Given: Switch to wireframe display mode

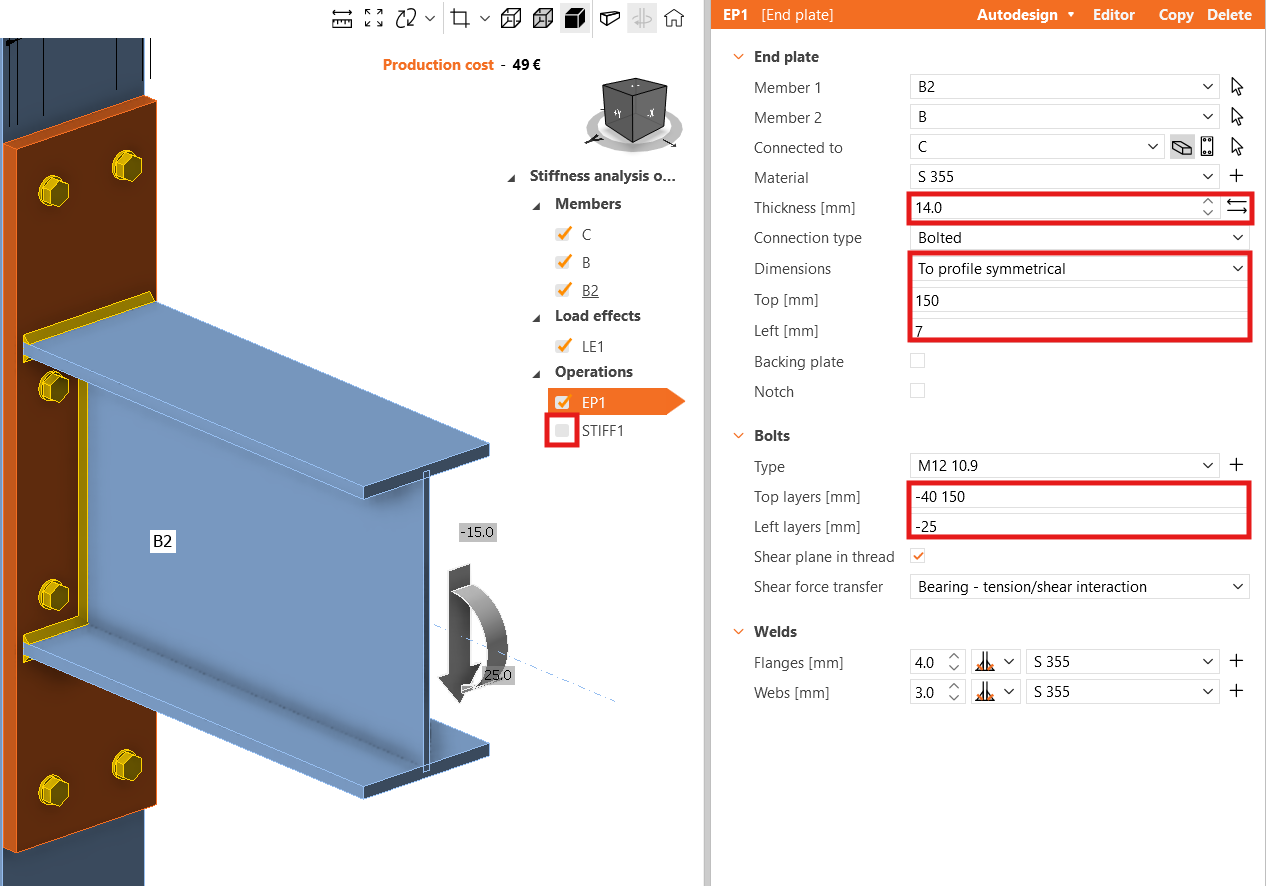Looking at the screenshot, I should 511,18.
